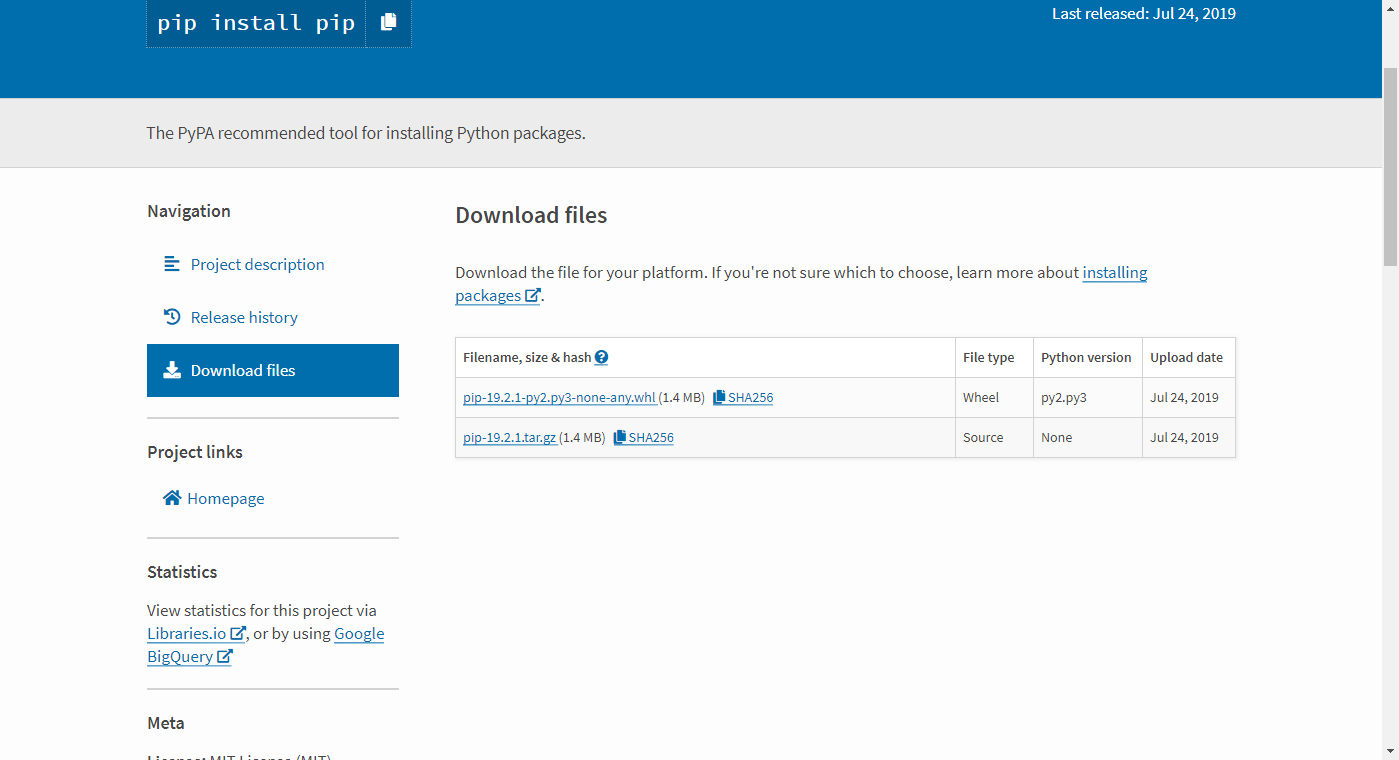Screen dimensions: 1399x760
Task: Click the PyPA recommended tool summary text
Action: [366, 133]
